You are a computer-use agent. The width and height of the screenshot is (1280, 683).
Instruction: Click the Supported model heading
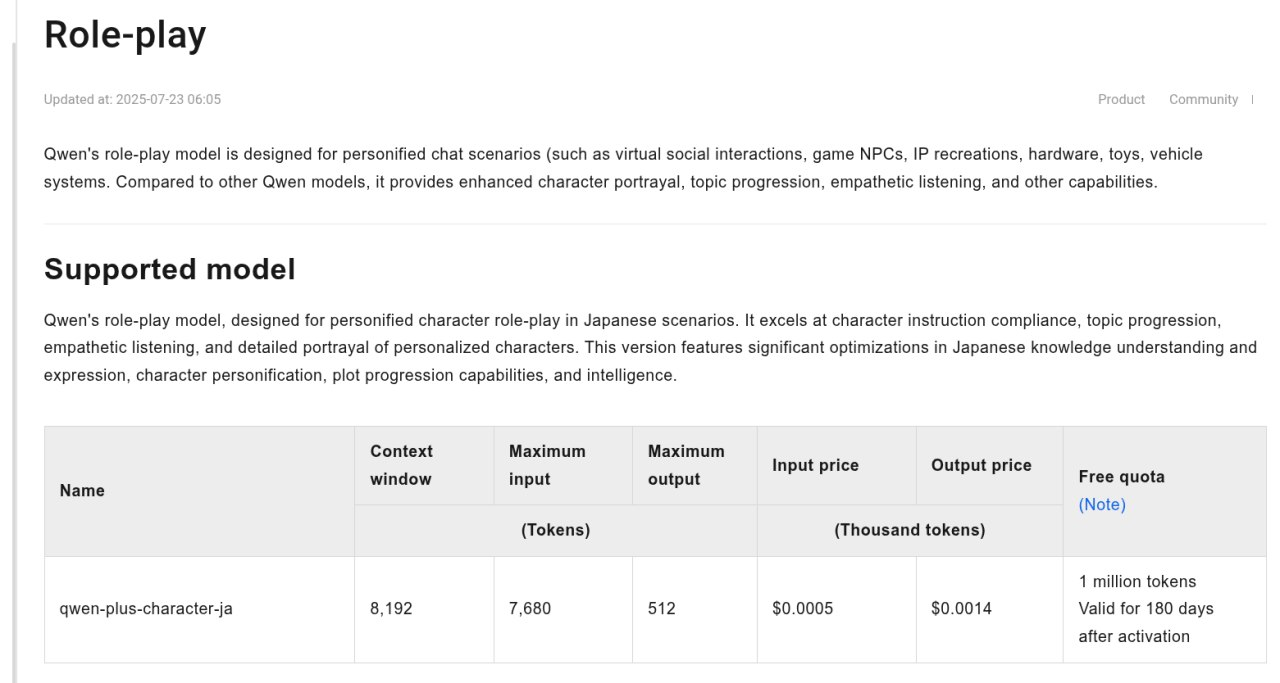[169, 269]
